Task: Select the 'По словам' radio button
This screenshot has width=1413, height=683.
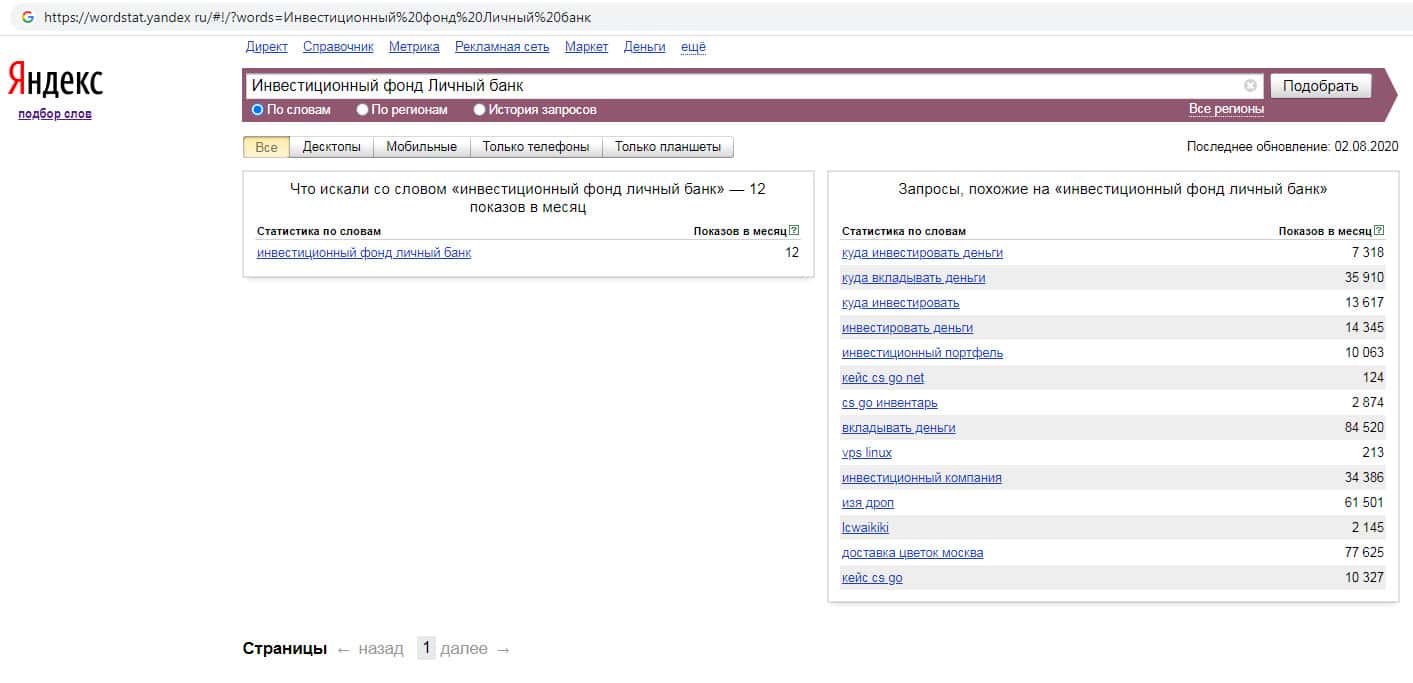Action: pos(258,110)
